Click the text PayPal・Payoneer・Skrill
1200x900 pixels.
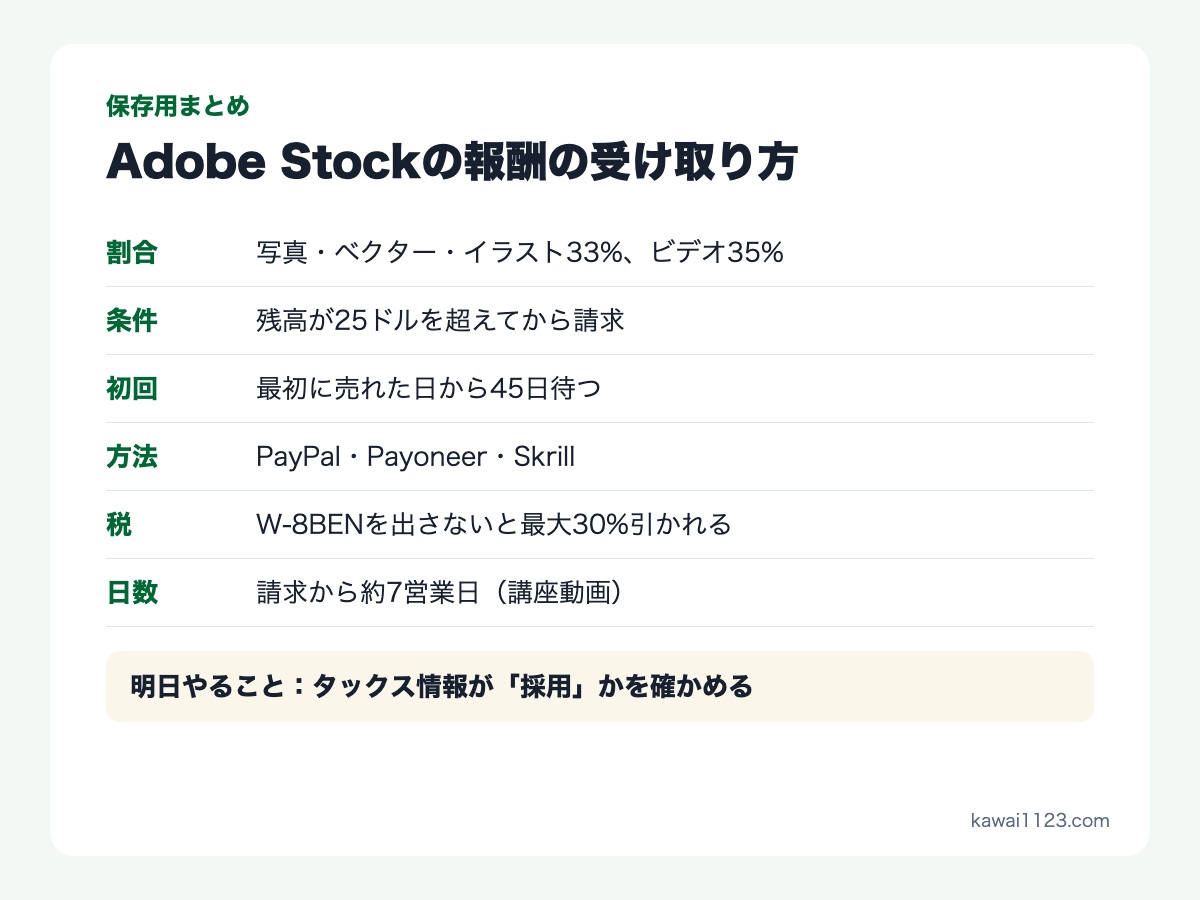[416, 457]
